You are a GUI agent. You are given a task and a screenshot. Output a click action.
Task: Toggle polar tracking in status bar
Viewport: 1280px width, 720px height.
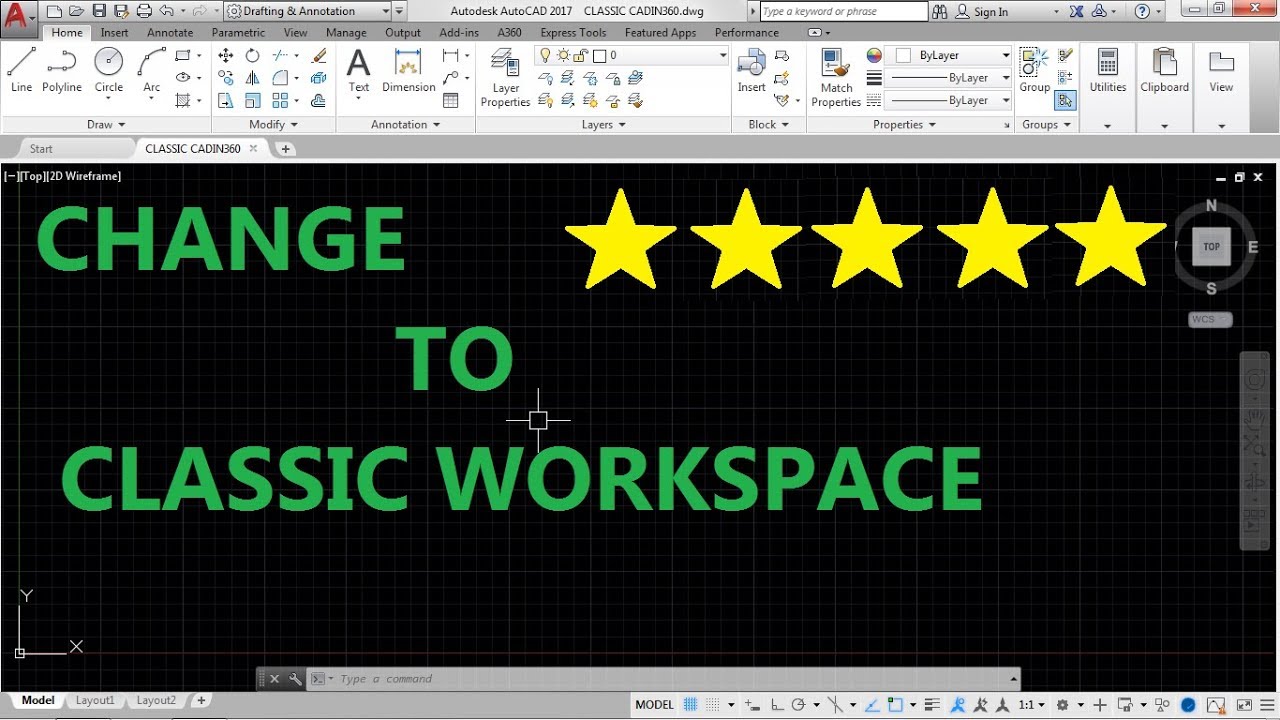tap(800, 704)
